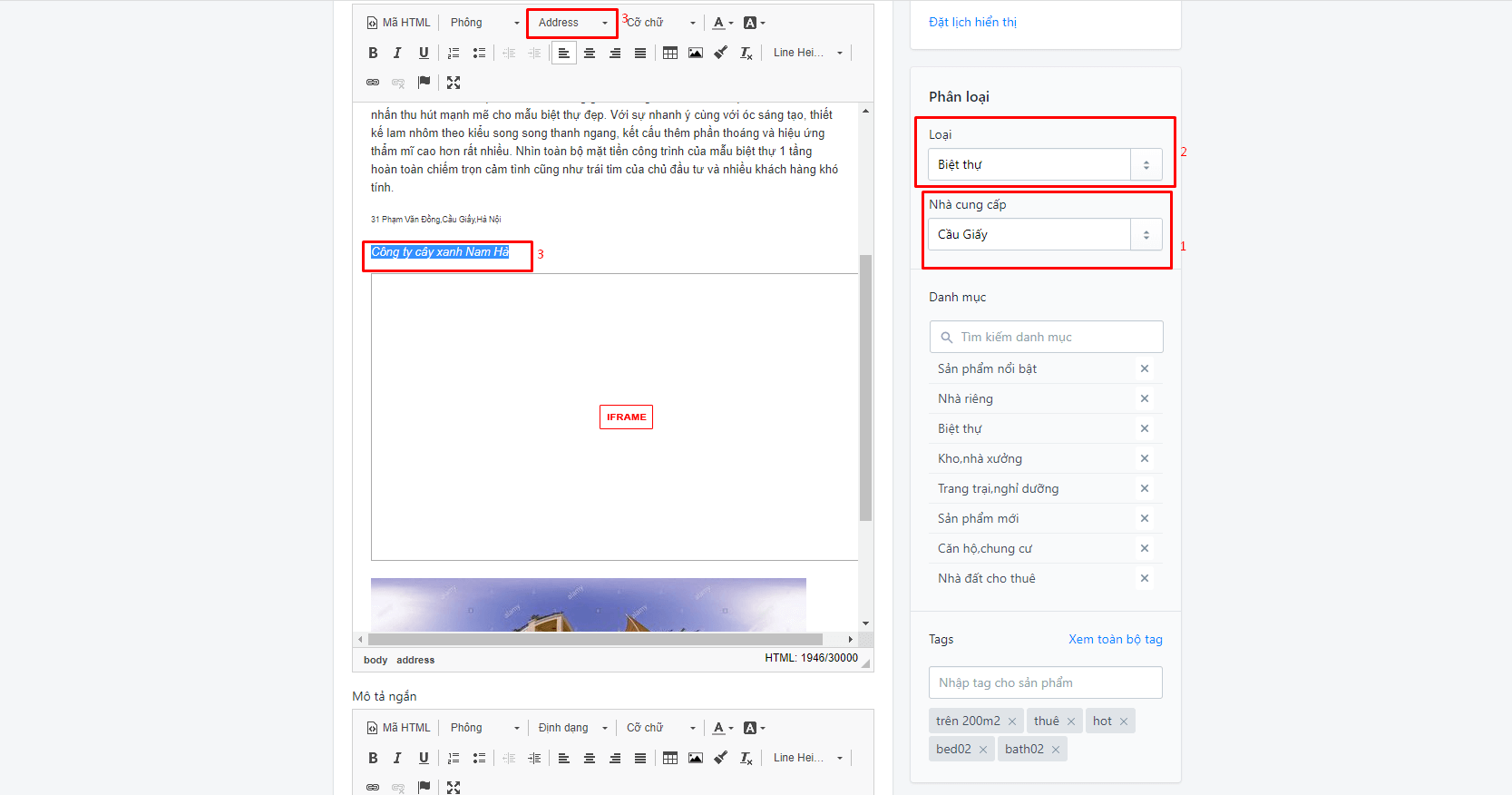1512x795 pixels.
Task: Remove Nhà đất cho thuê category
Action: click(x=1145, y=578)
